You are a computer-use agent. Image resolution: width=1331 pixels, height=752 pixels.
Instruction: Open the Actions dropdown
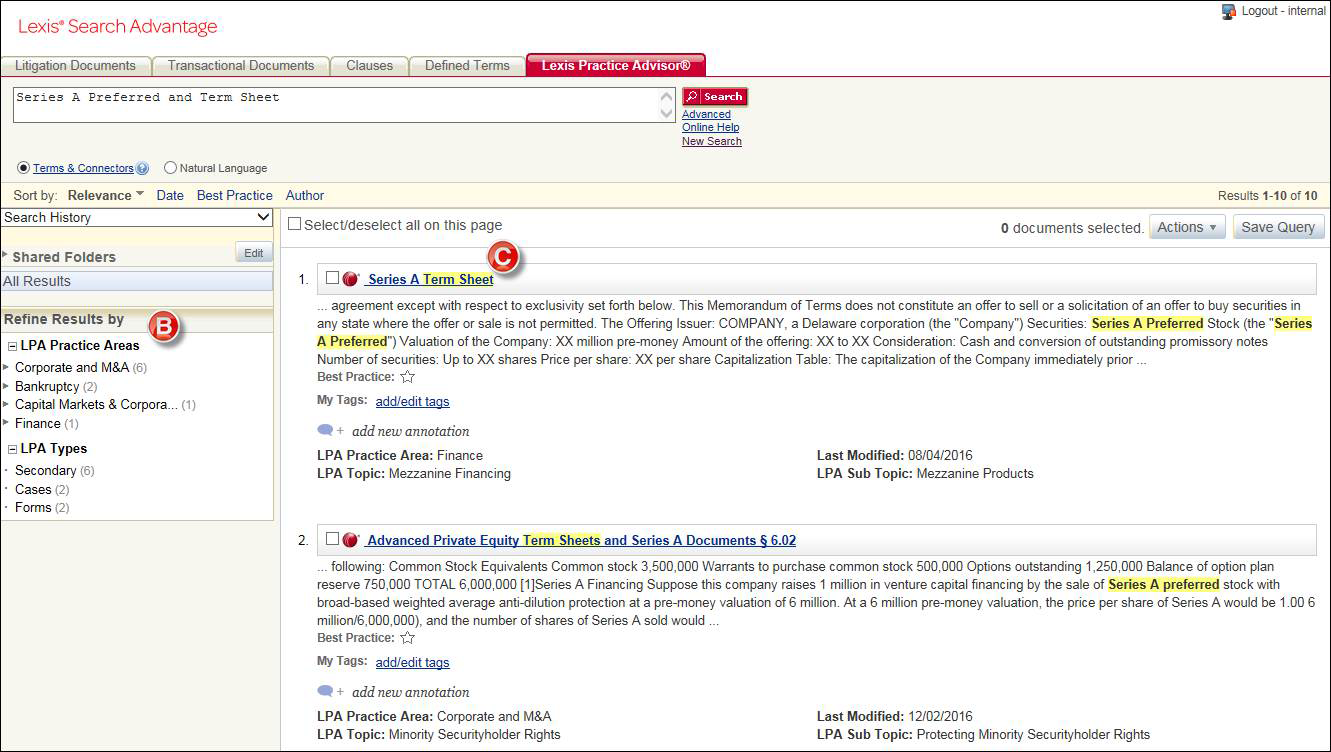(1187, 227)
